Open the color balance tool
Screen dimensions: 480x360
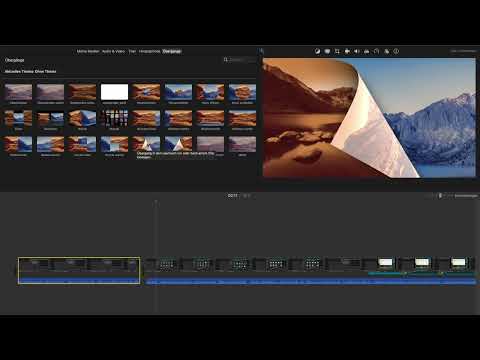(317, 51)
